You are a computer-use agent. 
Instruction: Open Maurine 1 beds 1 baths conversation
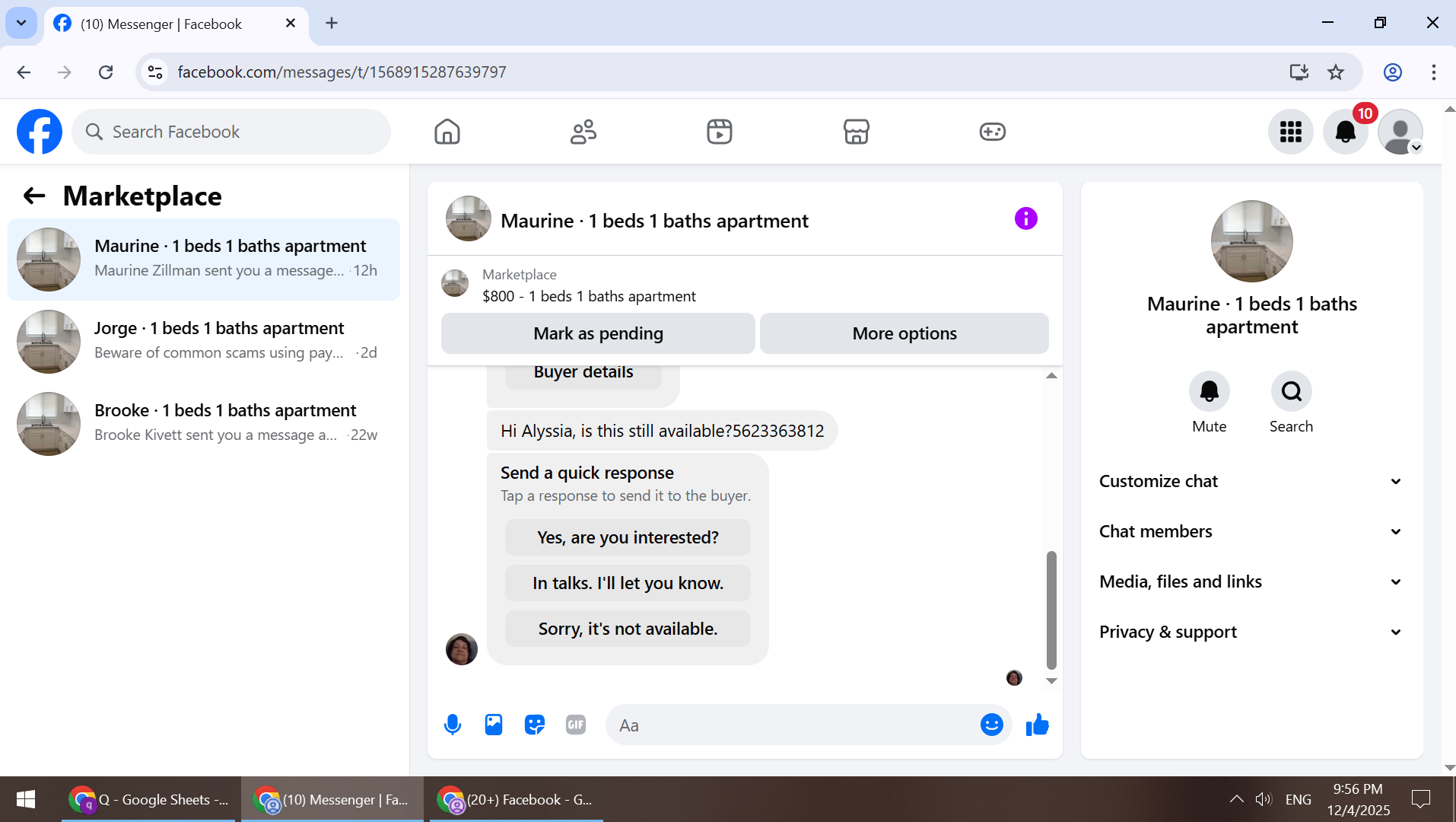204,260
